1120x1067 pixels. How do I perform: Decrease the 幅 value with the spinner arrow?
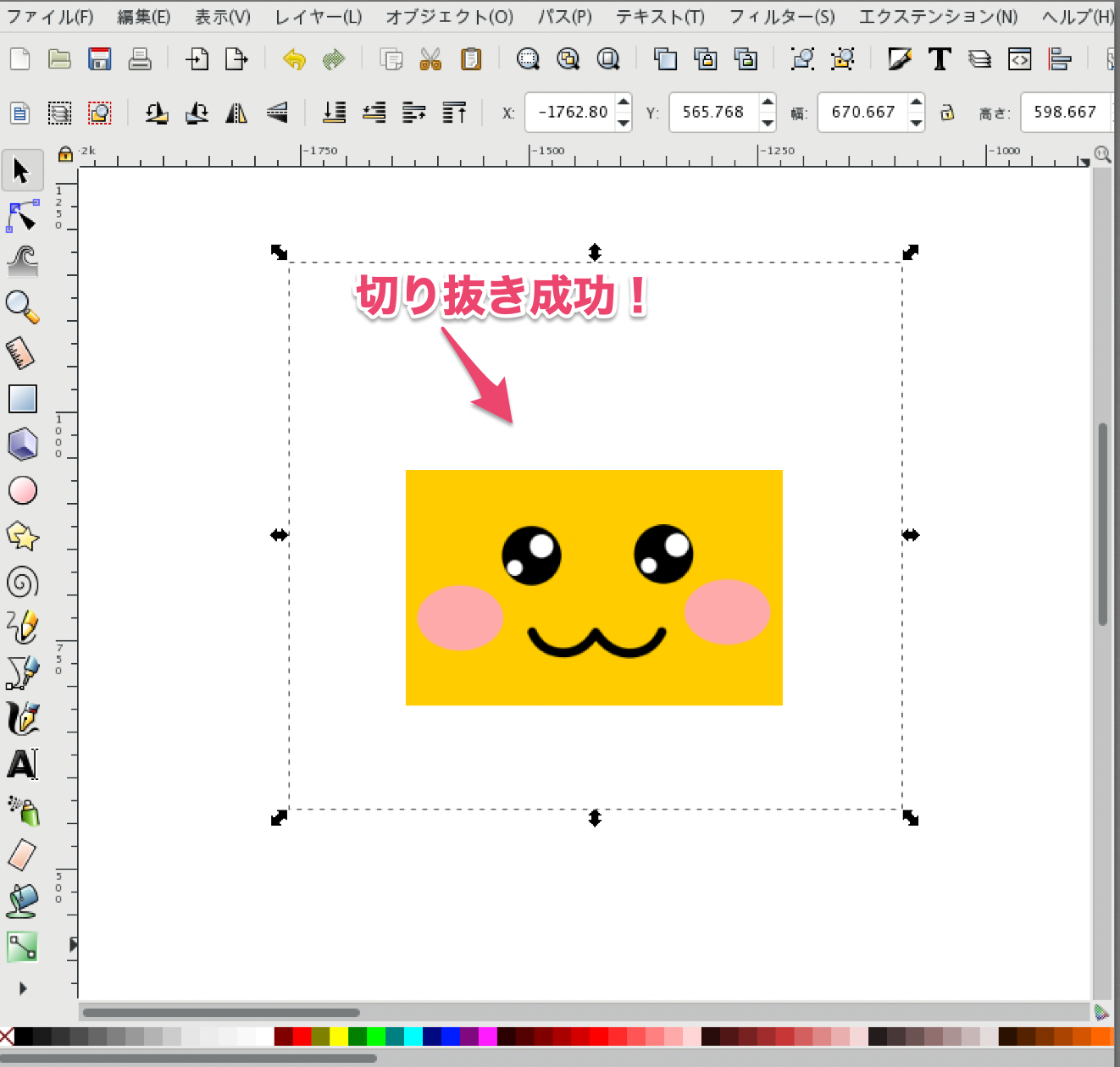917,122
